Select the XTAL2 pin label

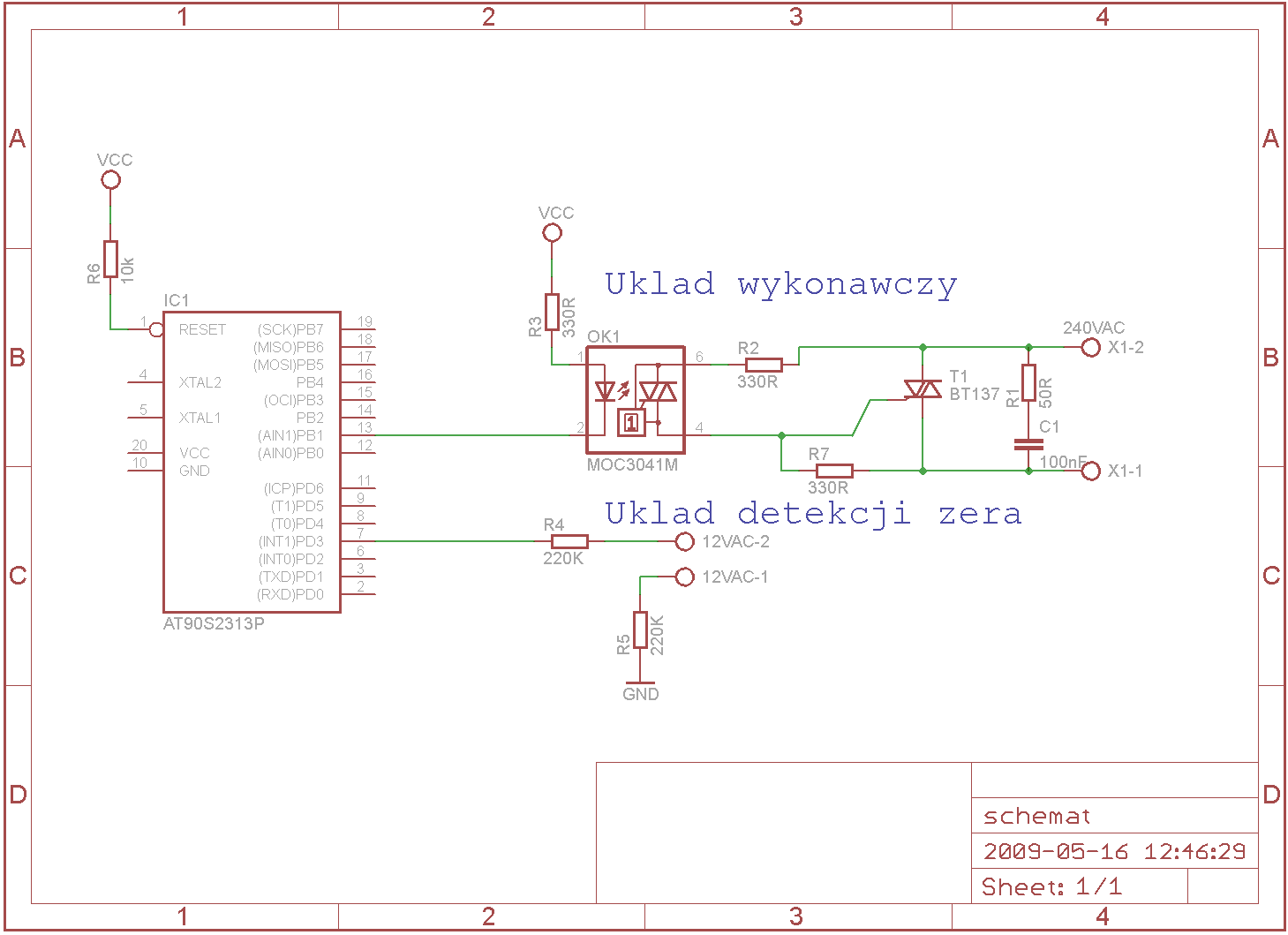[200, 382]
